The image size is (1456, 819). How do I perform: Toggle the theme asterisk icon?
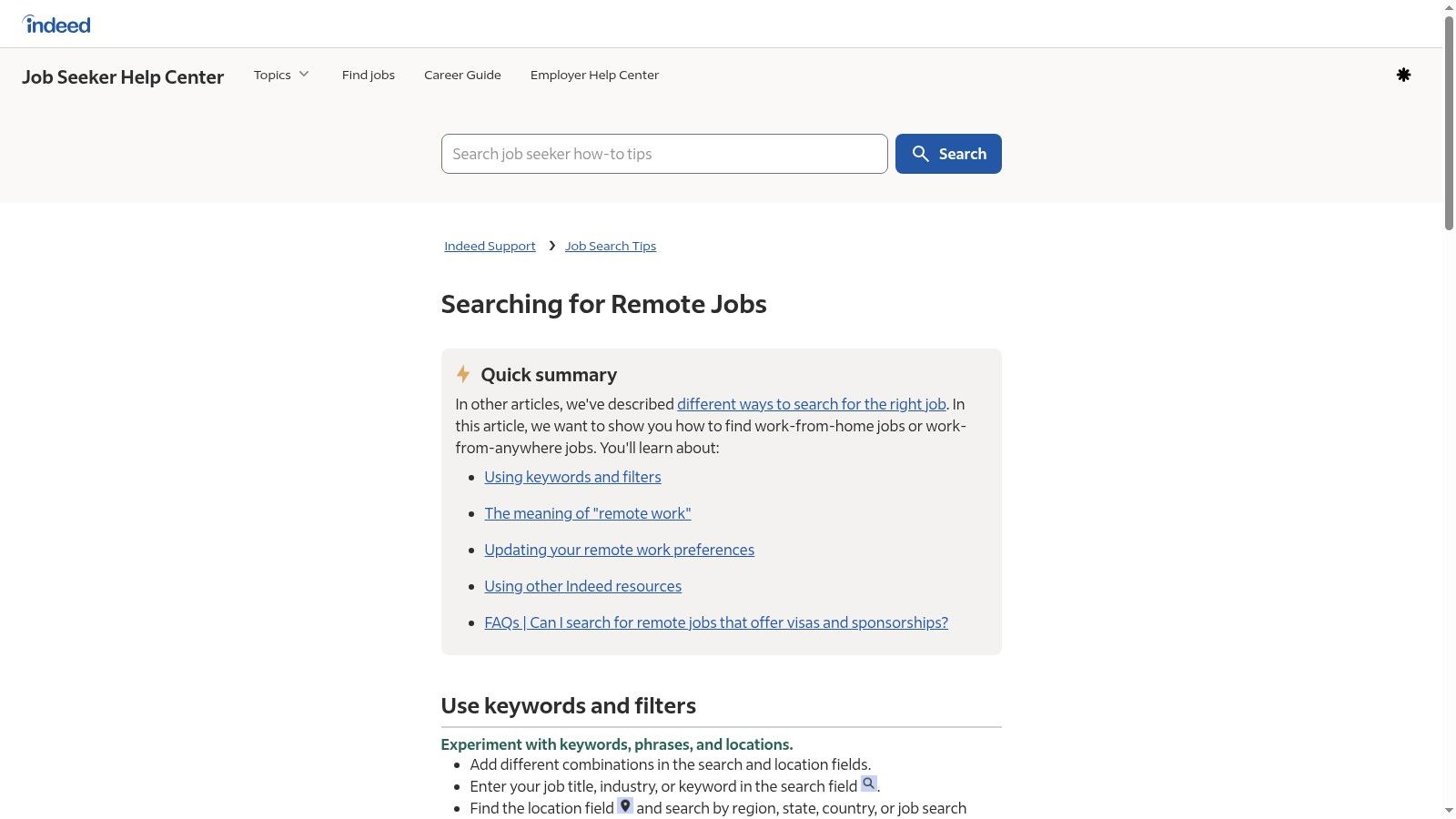1403,75
